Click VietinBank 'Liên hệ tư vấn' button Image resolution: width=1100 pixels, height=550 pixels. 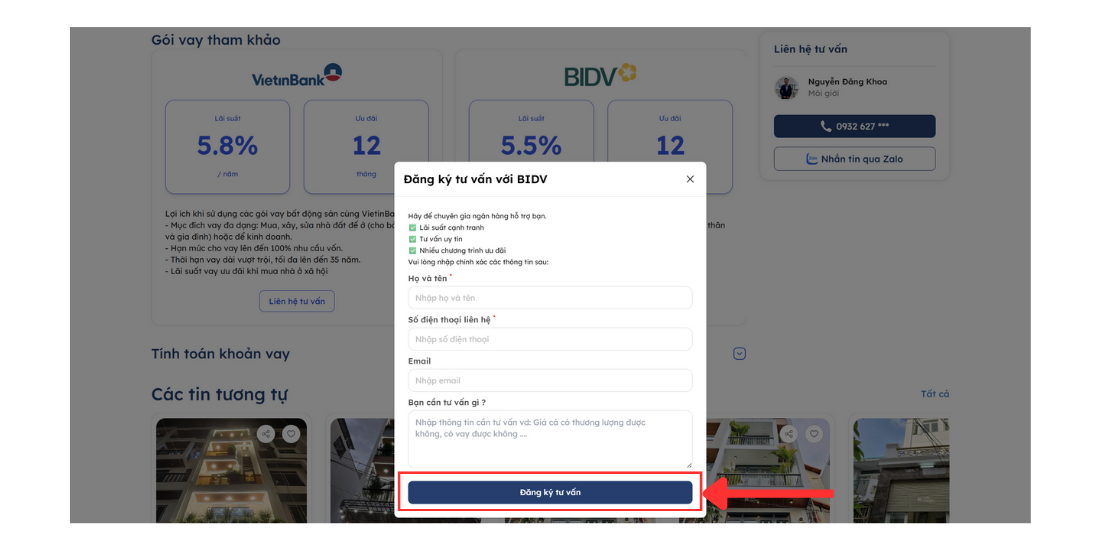click(297, 301)
